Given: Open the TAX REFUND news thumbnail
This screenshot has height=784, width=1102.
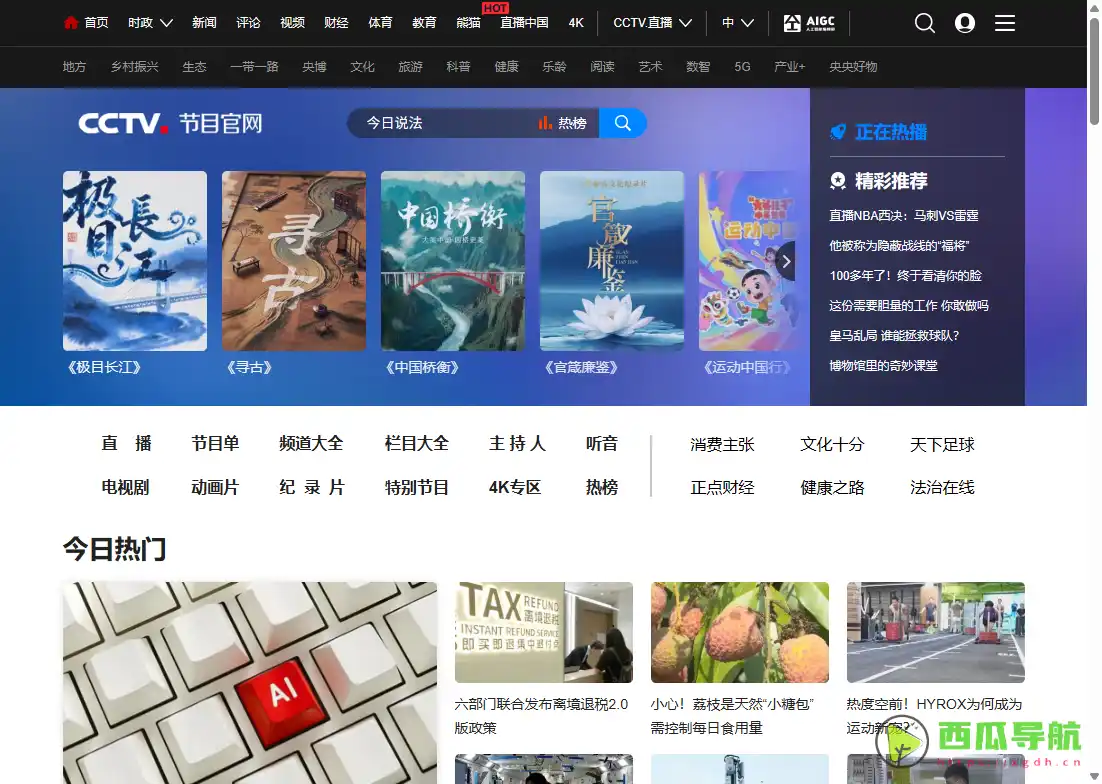Looking at the screenshot, I should coord(543,632).
